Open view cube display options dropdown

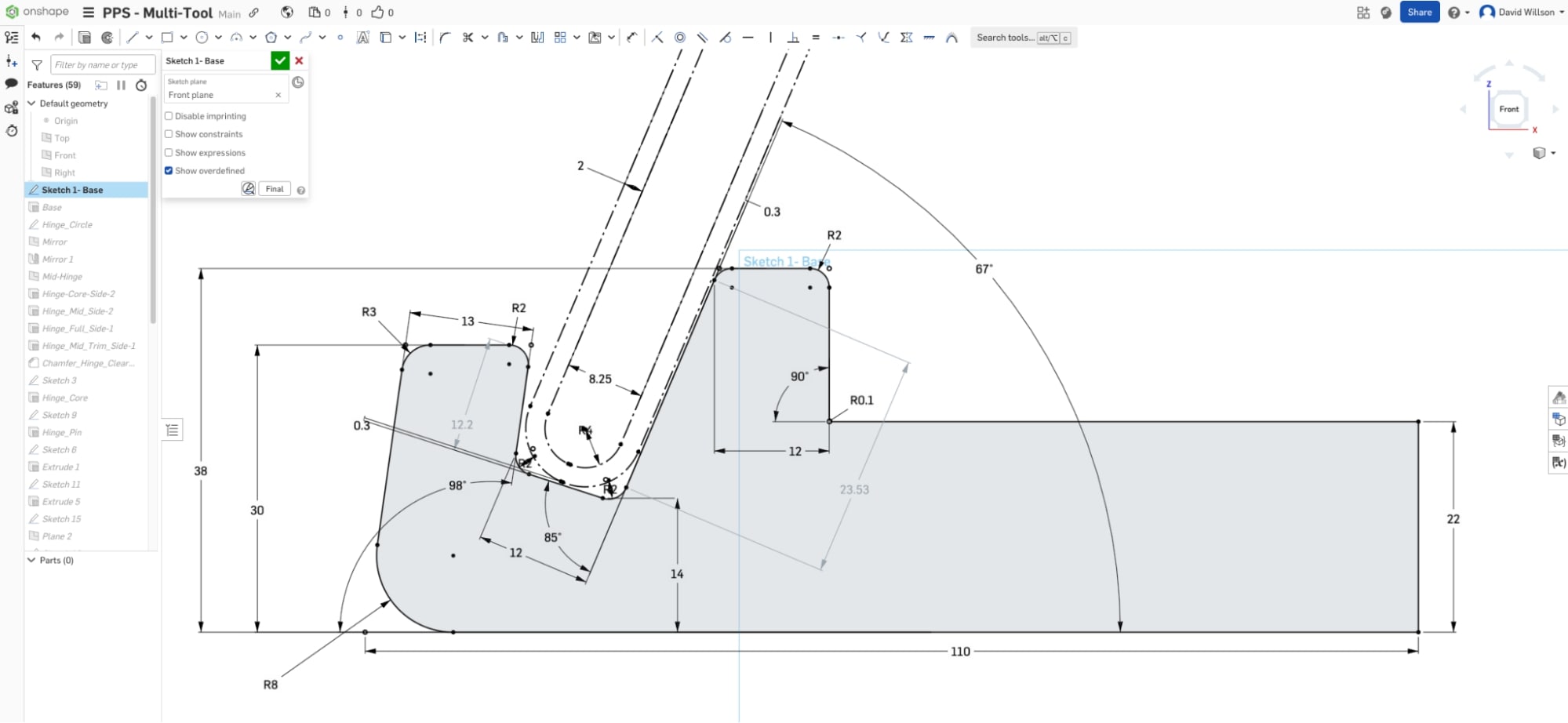click(1543, 153)
